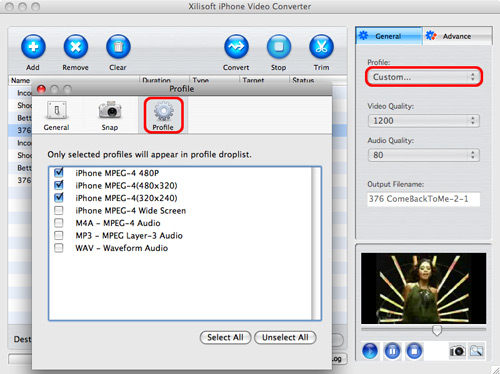This screenshot has height=374, width=500.
Task: Click the iPhone MPEG-4 Wide Screen label
Action: [x=130, y=211]
